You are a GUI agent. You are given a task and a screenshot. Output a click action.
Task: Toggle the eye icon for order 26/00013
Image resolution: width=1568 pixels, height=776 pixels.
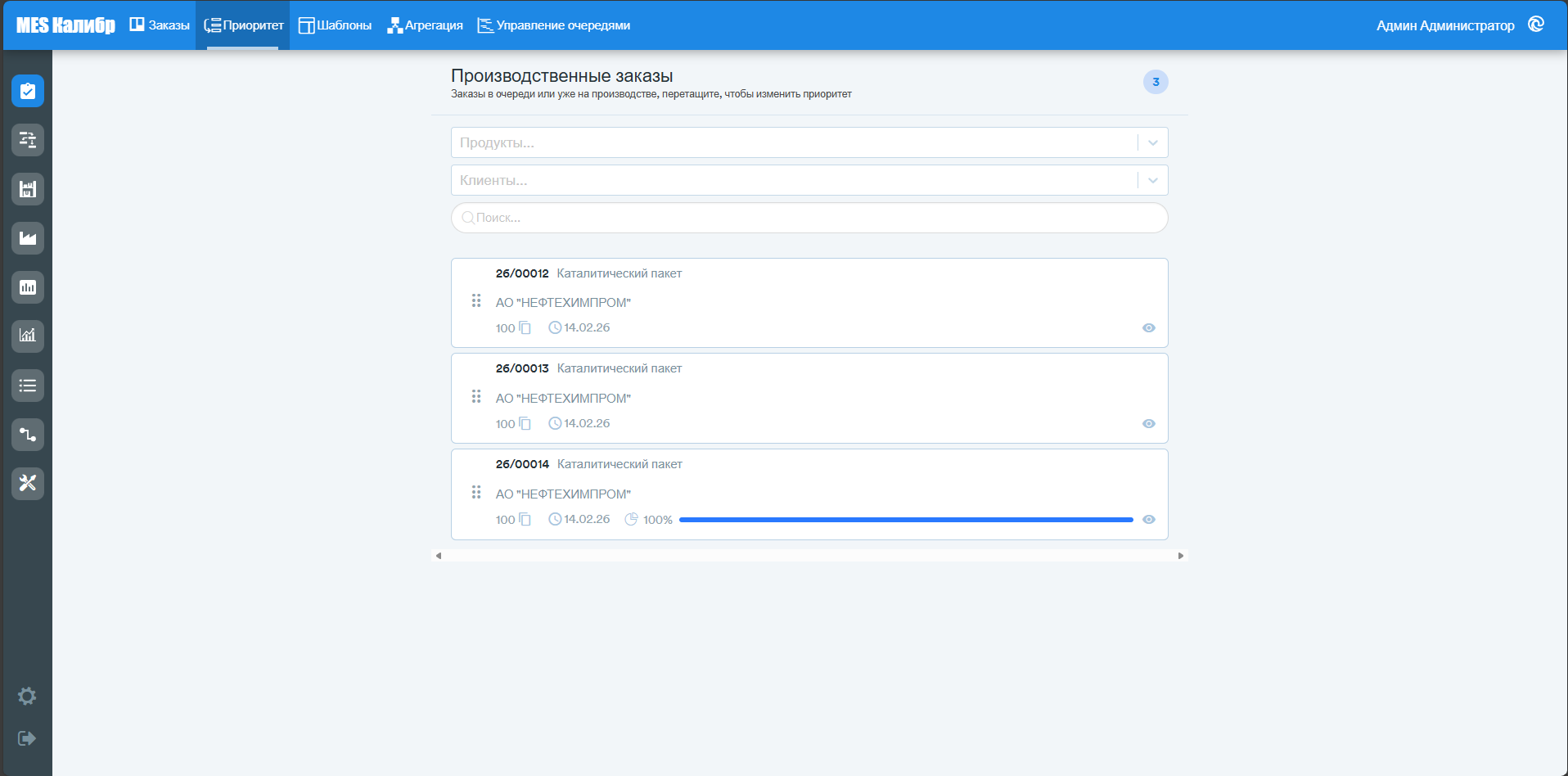1149,424
